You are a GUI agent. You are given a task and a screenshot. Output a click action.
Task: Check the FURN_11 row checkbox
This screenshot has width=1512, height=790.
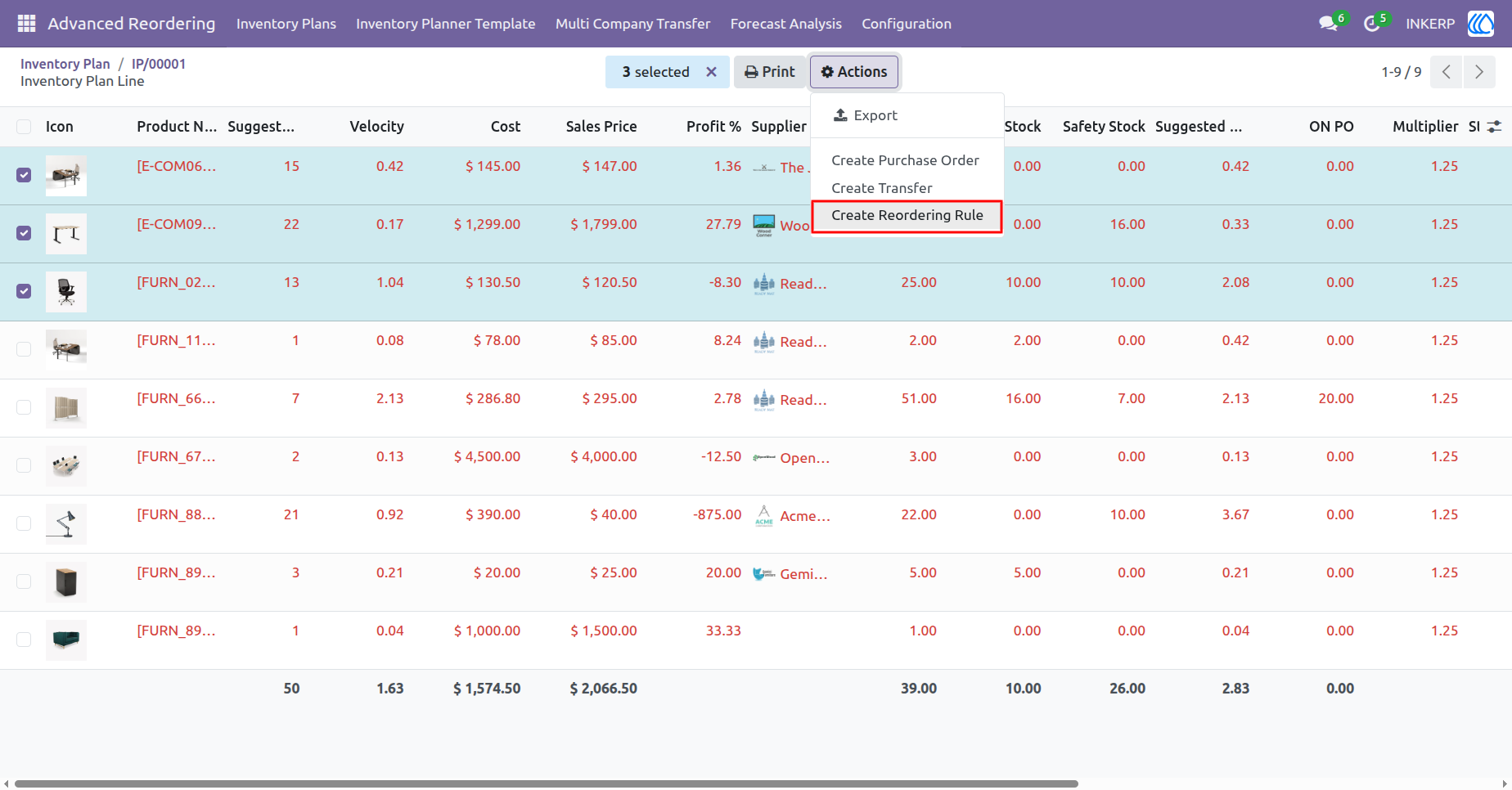[24, 349]
